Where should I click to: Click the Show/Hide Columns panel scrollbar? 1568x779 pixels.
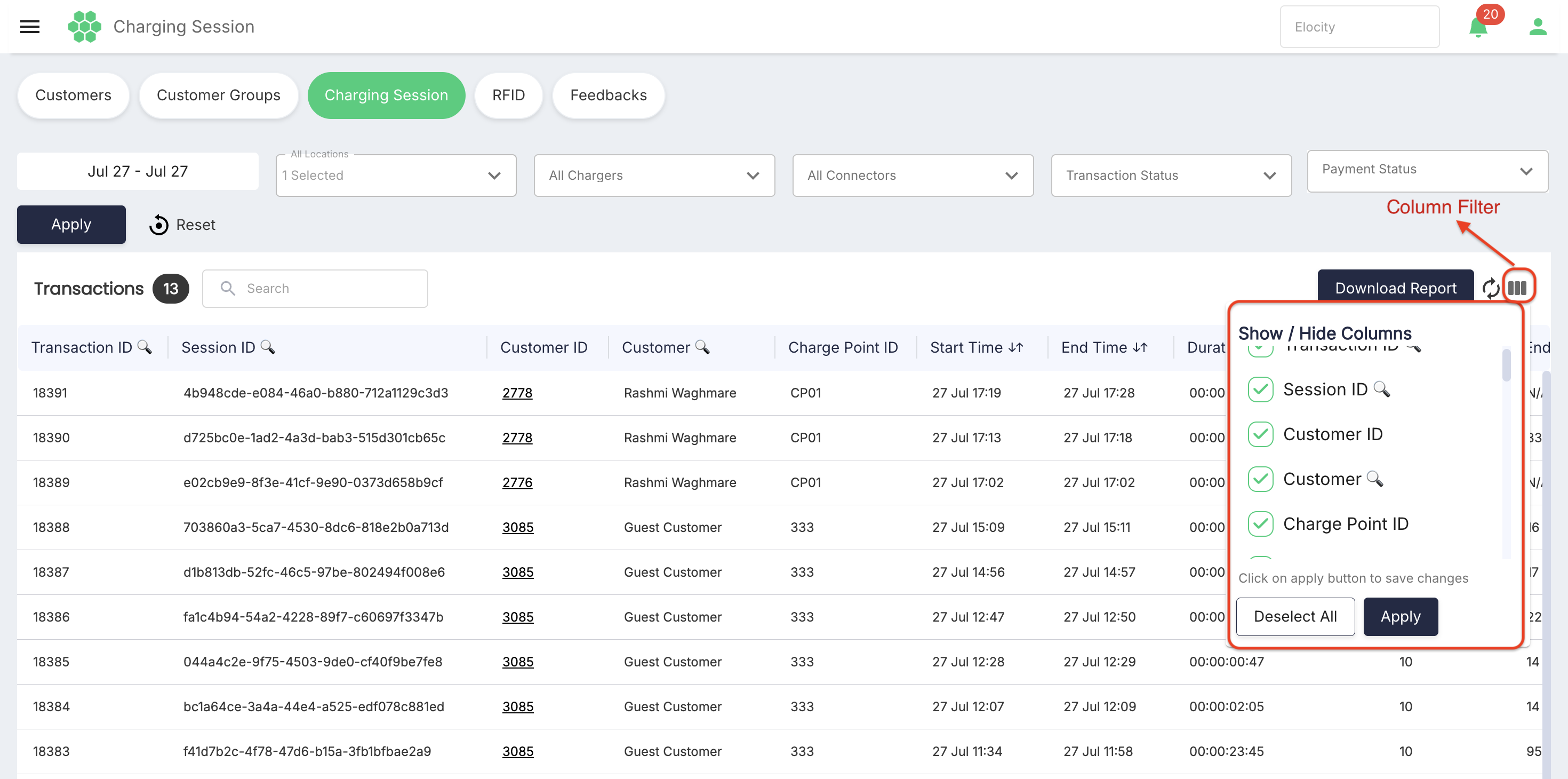point(1507,364)
